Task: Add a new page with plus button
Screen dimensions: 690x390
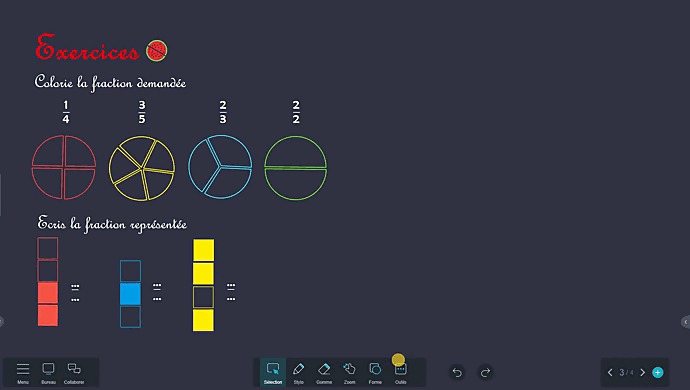Action: (658, 372)
